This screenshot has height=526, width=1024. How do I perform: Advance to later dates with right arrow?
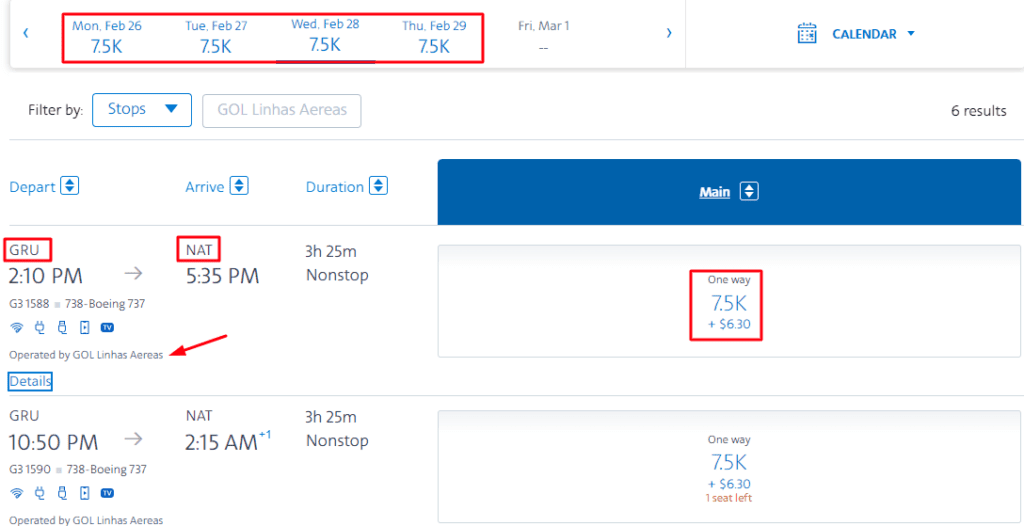(x=668, y=33)
